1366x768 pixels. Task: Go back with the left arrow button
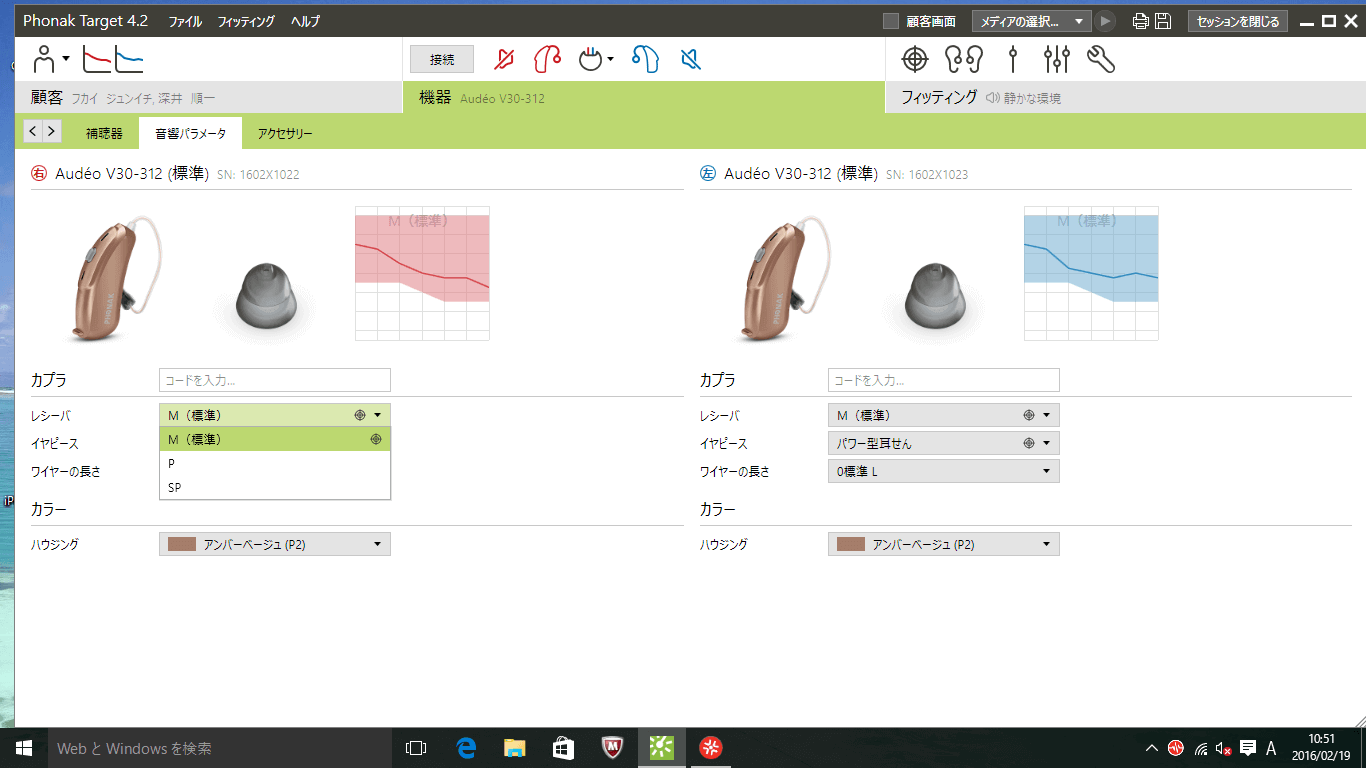(33, 130)
